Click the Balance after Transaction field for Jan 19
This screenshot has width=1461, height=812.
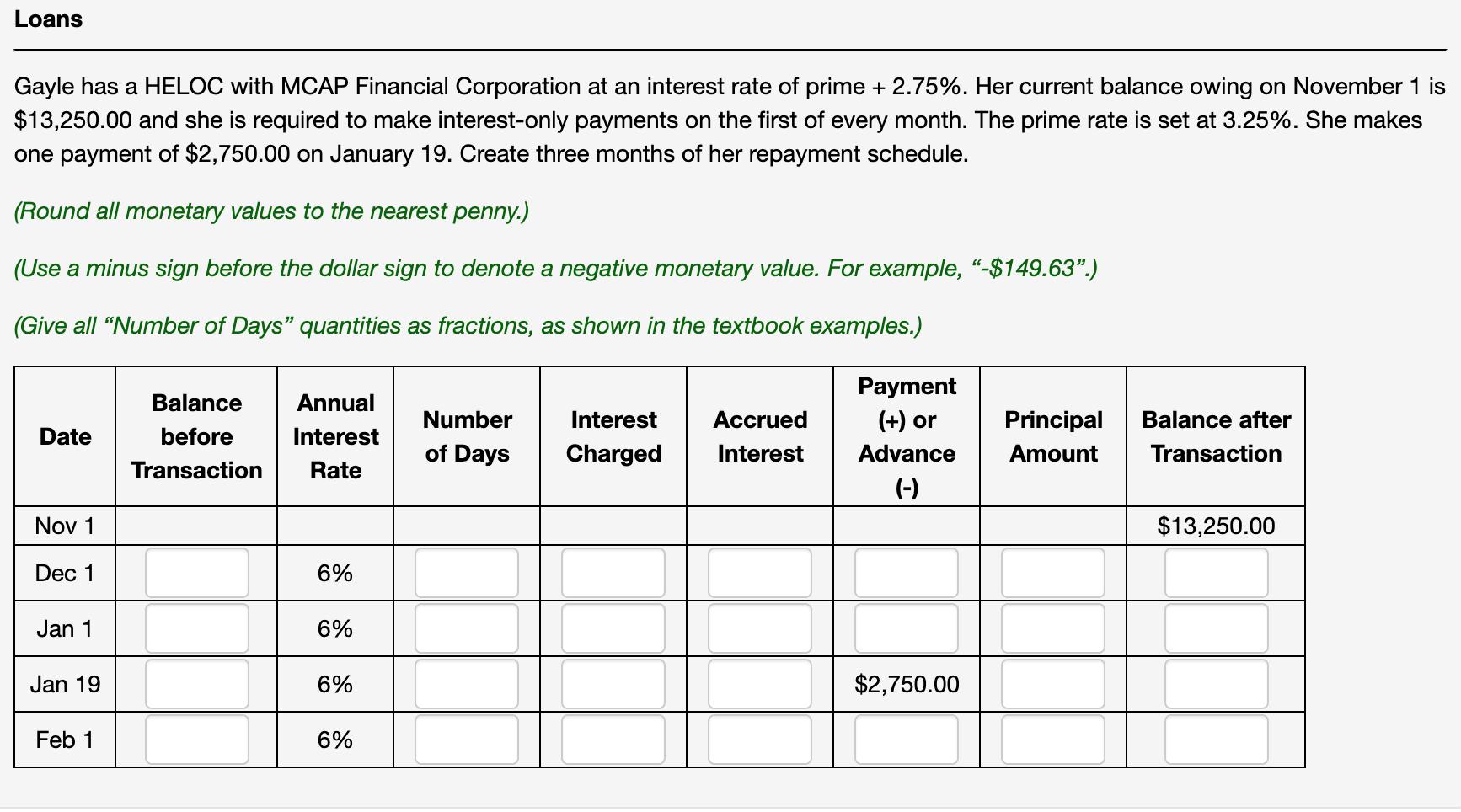[1216, 684]
